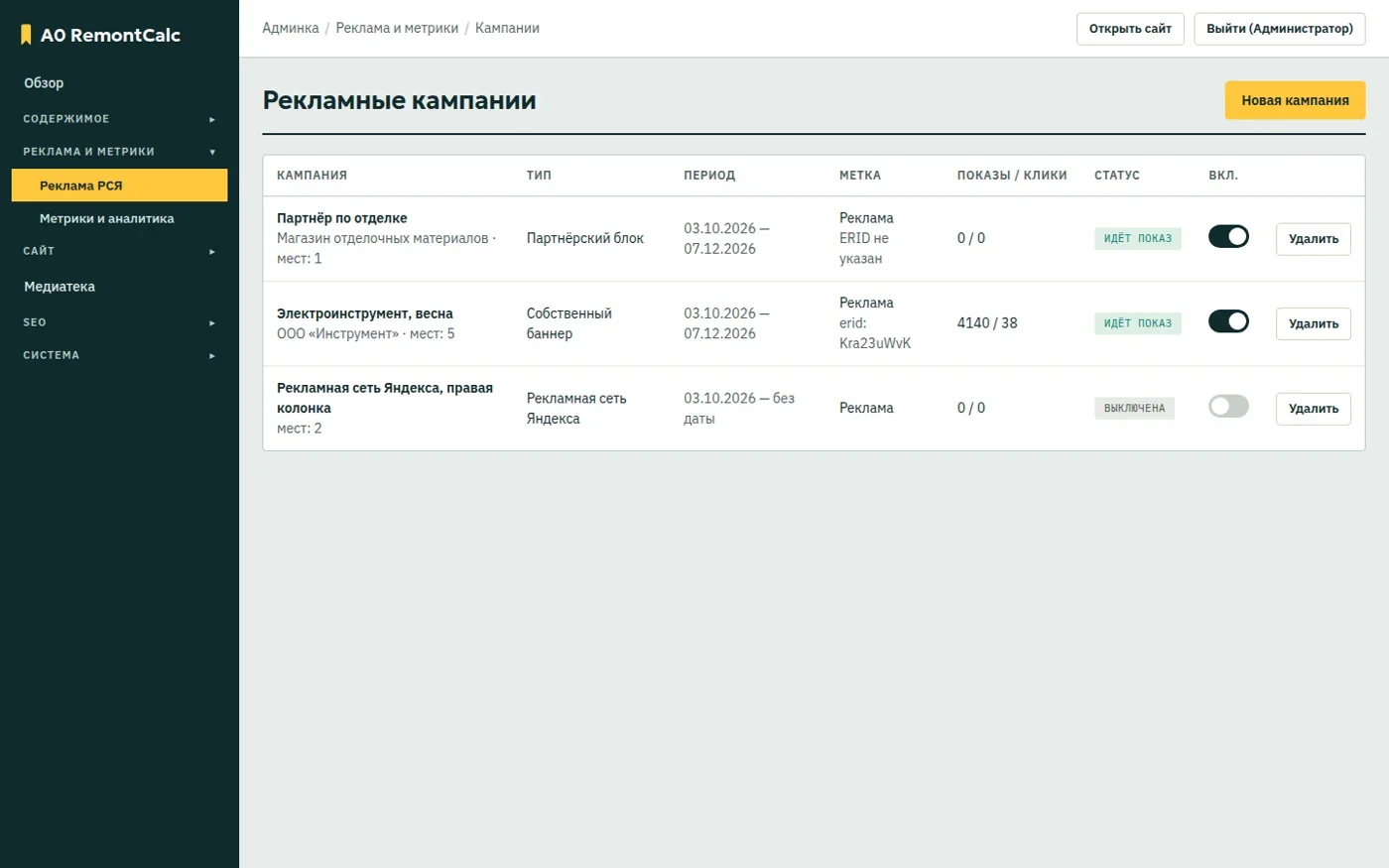Click the ВЫКЛЮЧЕНА status badge
Viewport: 1389px width, 868px height.
point(1134,408)
